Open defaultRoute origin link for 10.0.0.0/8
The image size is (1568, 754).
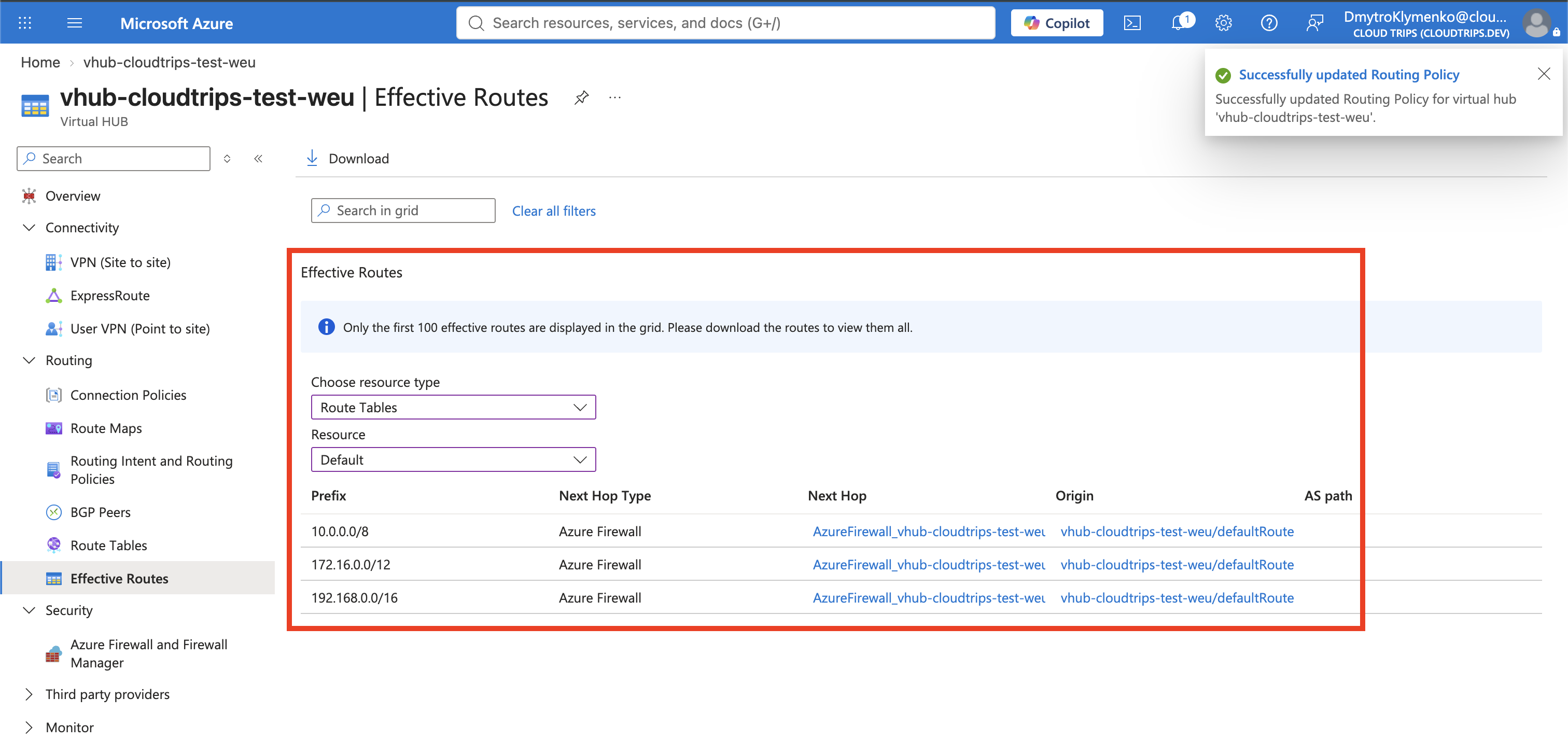pos(1177,531)
